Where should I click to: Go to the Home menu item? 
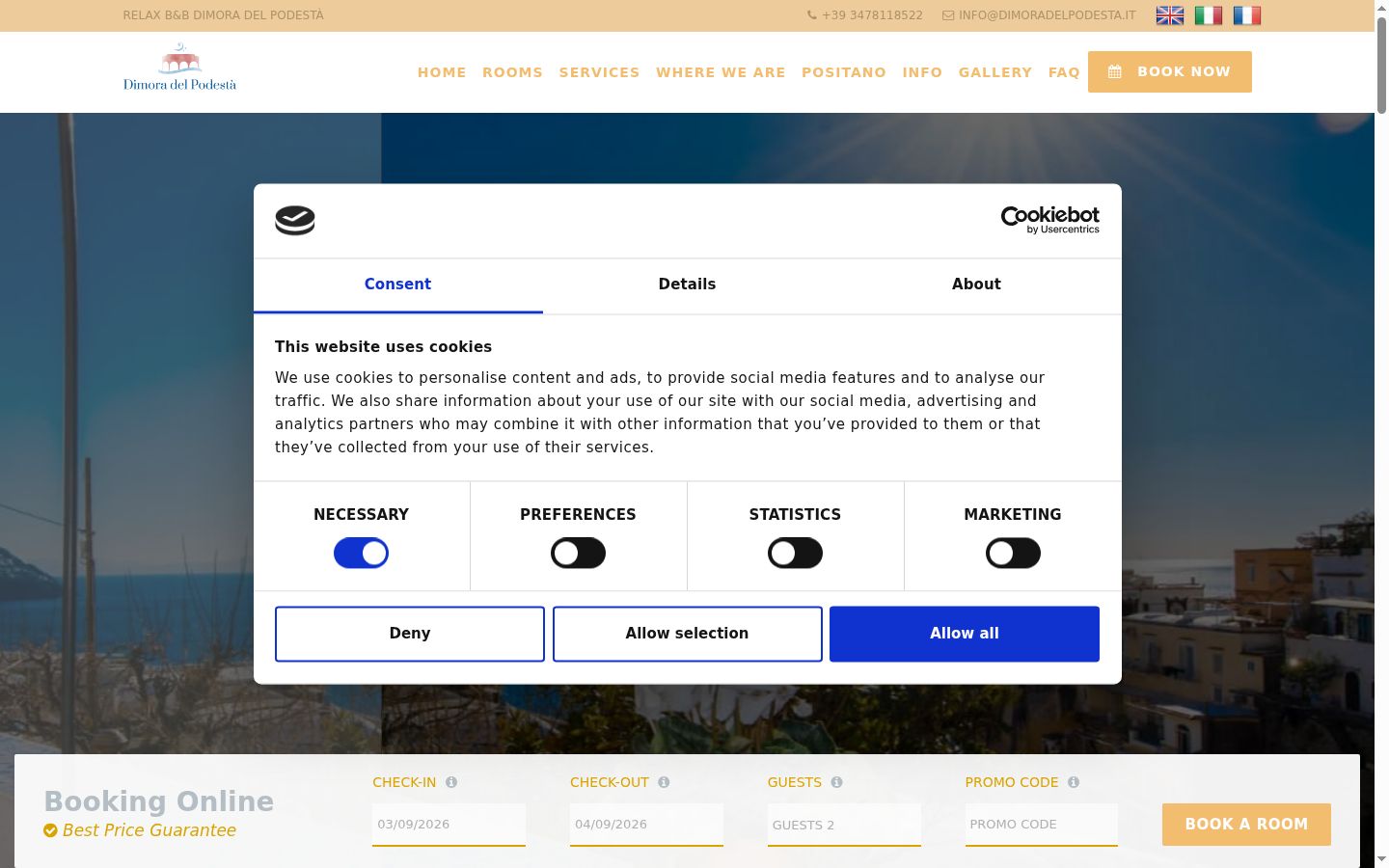(x=442, y=72)
